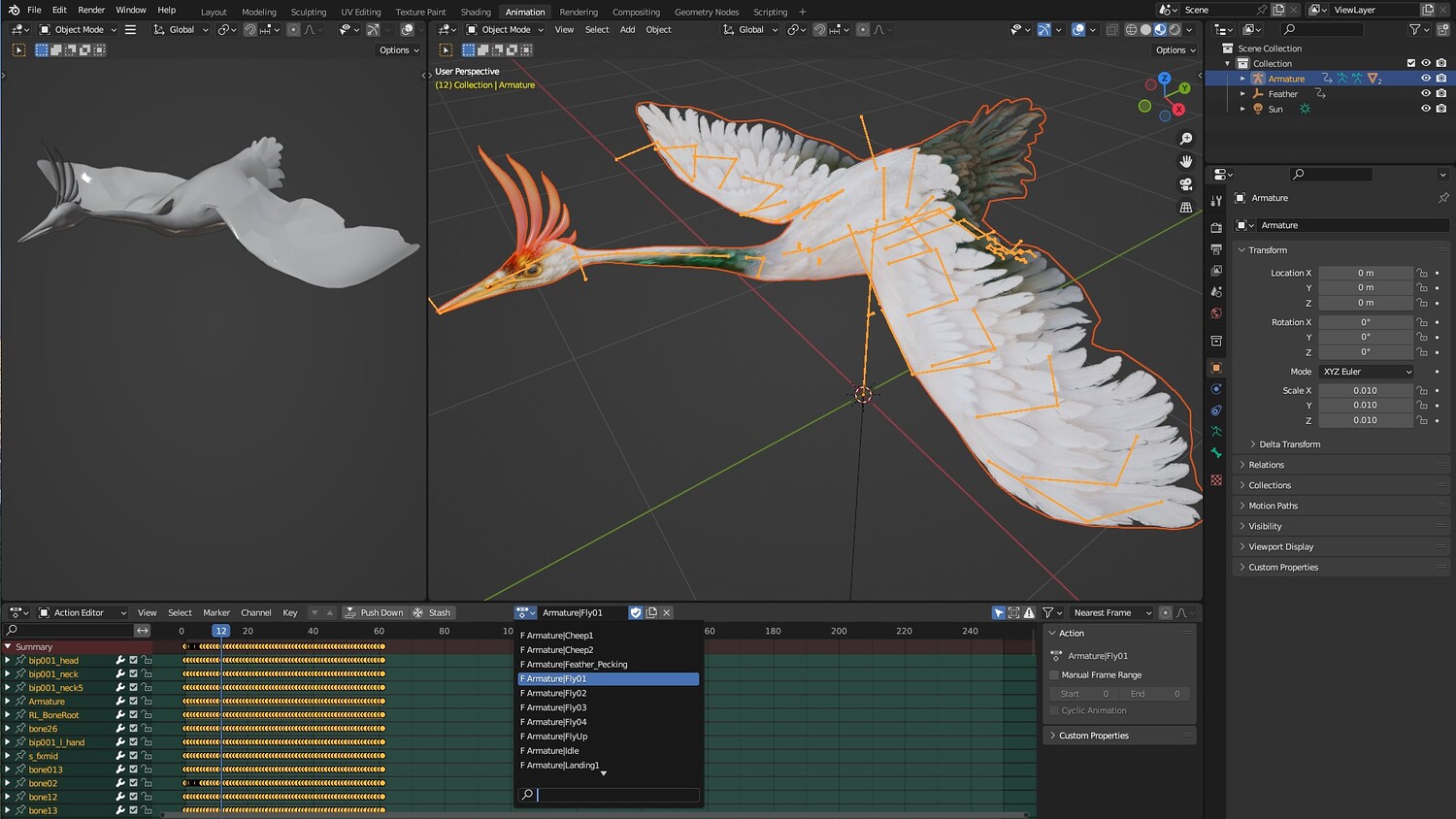Toggle fake user shield for Fly01 action
This screenshot has height=819, width=1456.
(x=636, y=612)
